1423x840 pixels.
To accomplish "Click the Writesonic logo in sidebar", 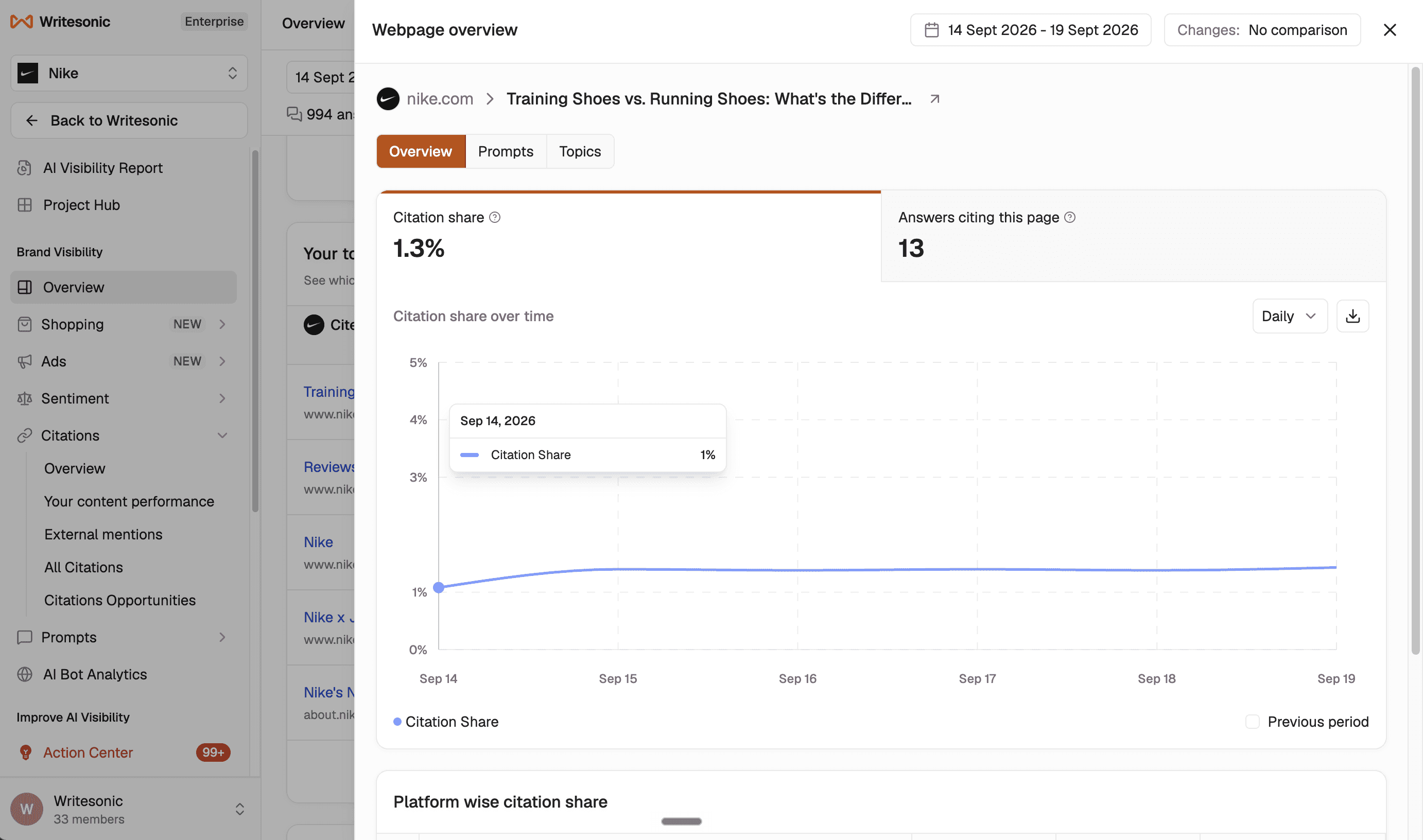I will tap(22, 22).
